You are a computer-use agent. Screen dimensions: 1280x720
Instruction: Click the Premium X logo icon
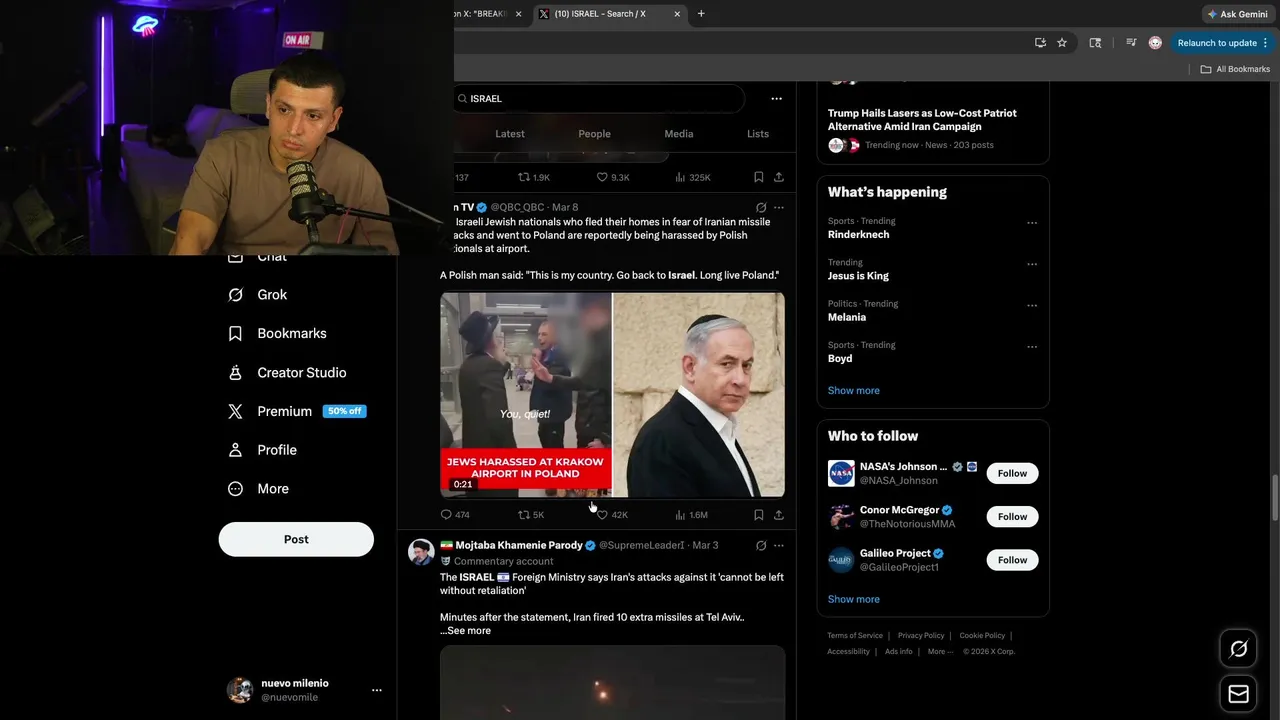[x=235, y=411]
